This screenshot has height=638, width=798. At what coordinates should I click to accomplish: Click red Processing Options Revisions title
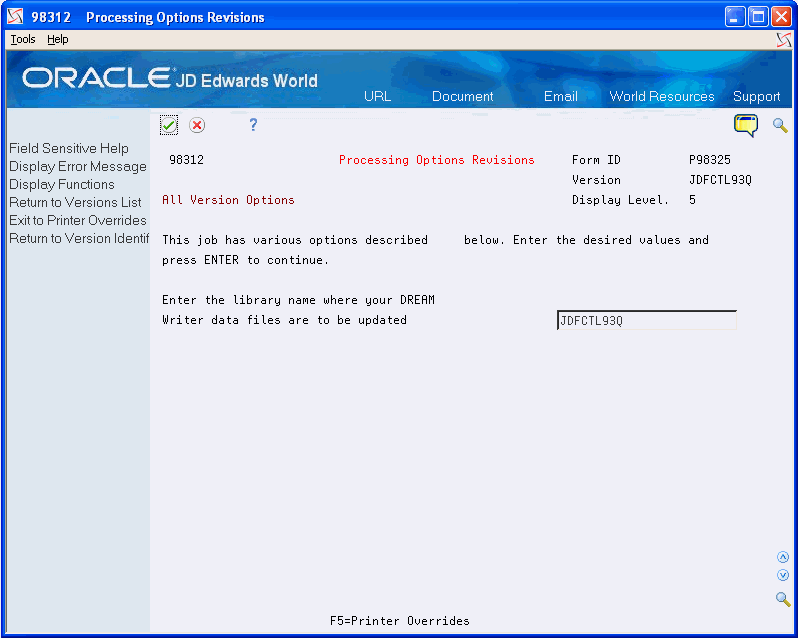(437, 160)
